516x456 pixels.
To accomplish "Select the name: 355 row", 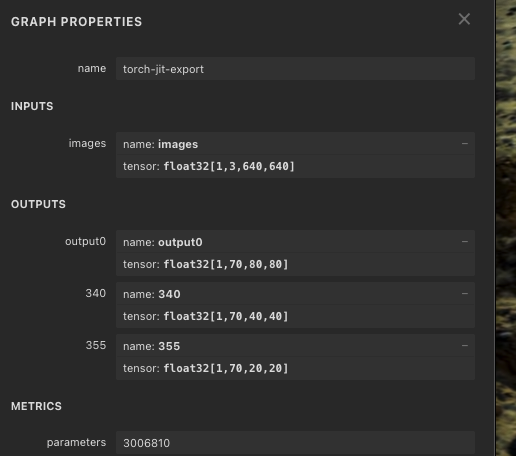I will (295, 346).
